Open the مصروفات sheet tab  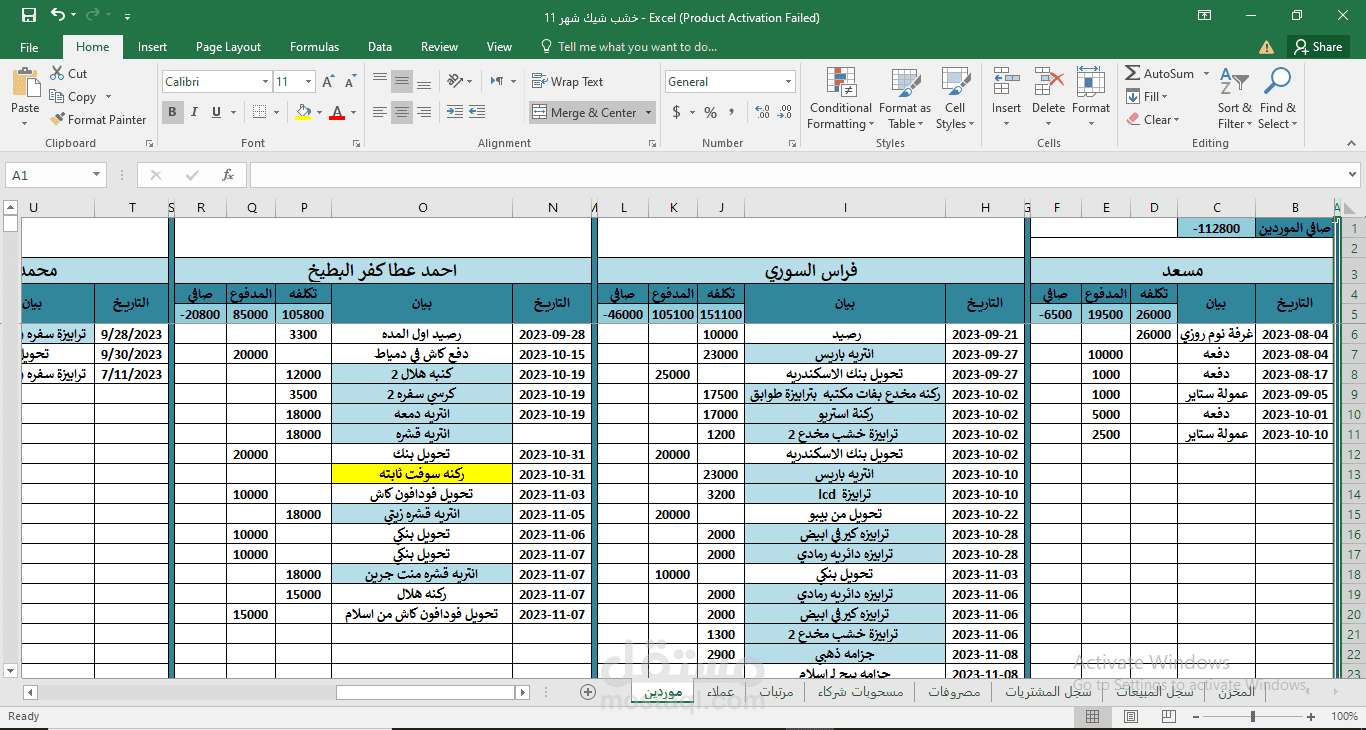click(x=954, y=692)
